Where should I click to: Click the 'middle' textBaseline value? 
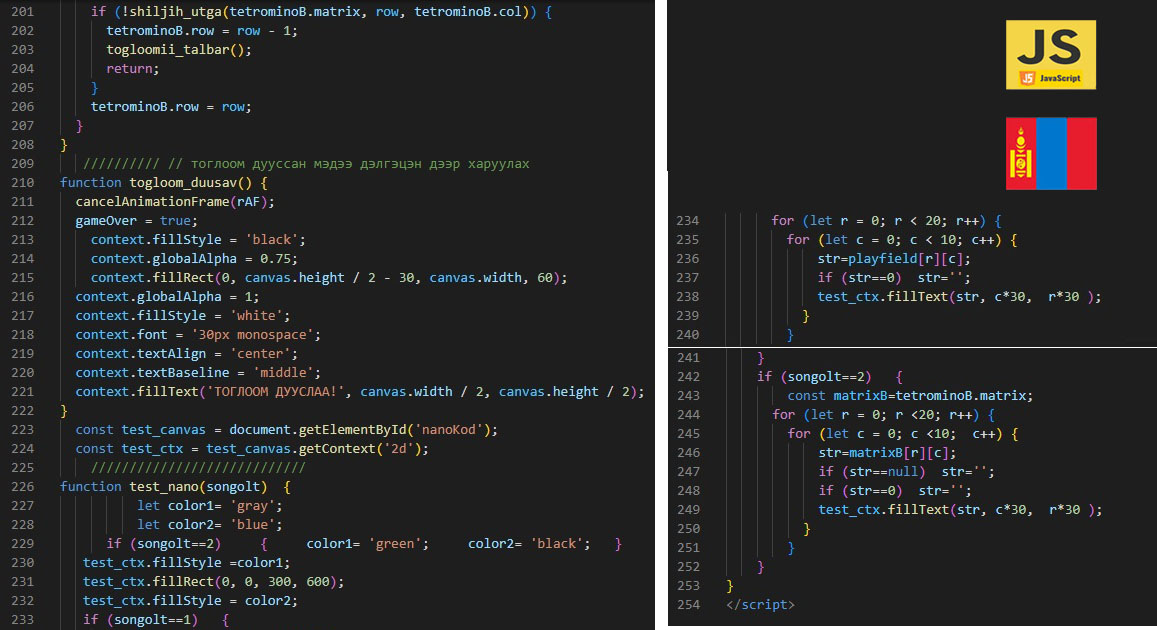pyautogui.click(x=286, y=373)
